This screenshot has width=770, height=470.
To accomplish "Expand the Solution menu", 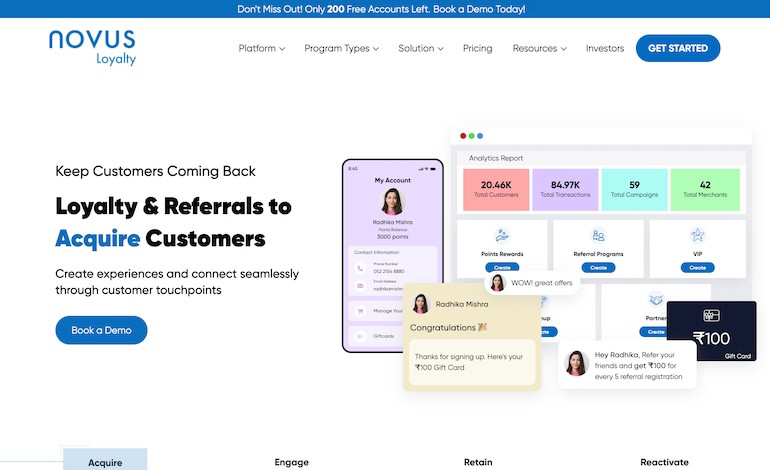I will (421, 48).
